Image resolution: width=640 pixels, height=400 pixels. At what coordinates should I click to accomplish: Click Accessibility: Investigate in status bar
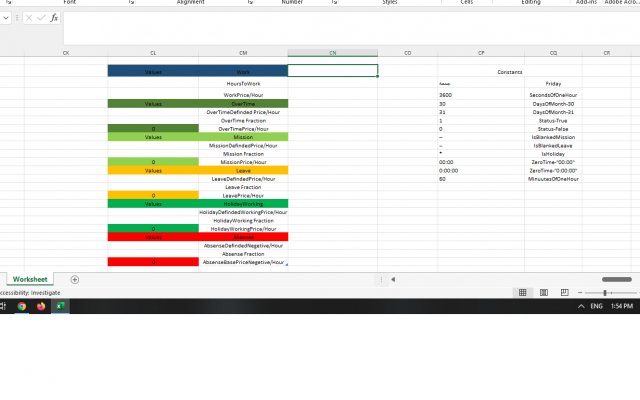[30, 292]
